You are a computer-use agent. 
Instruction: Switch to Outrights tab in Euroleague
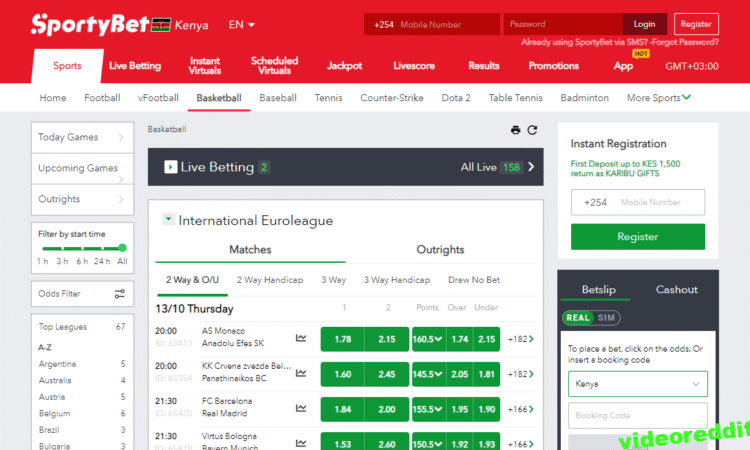tap(440, 250)
